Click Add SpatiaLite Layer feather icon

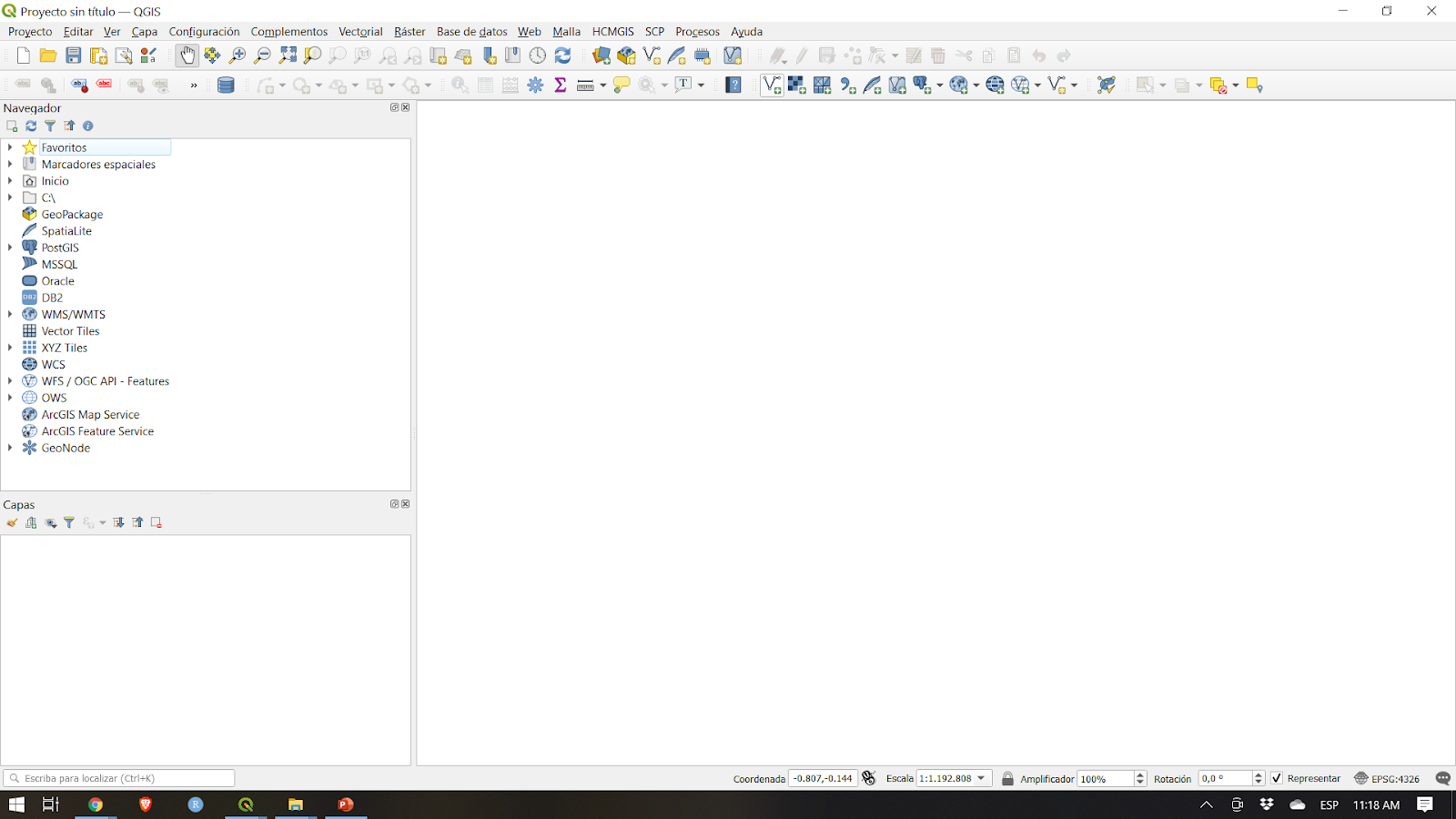873,85
